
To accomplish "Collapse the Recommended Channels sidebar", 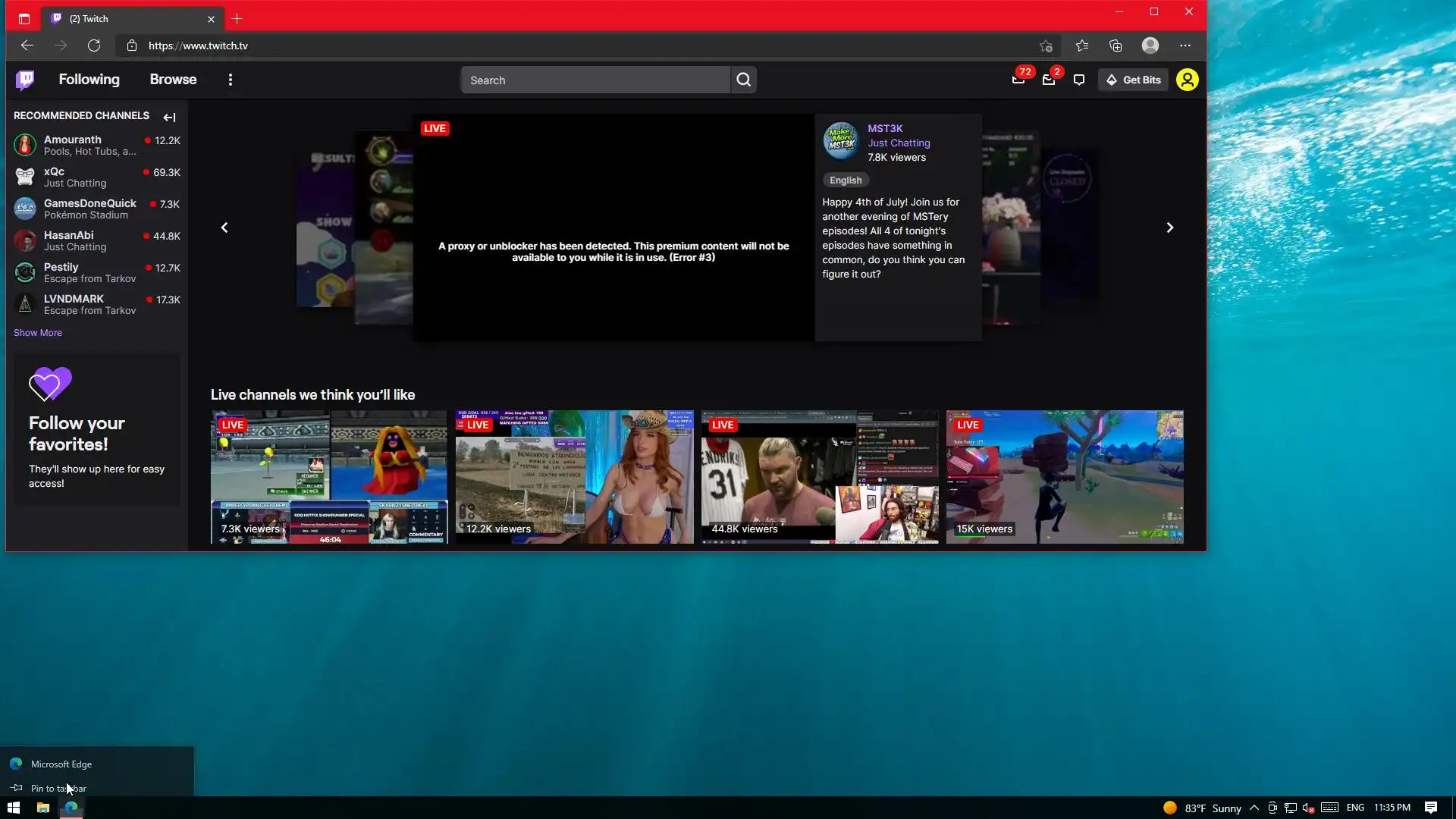I will tap(170, 118).
